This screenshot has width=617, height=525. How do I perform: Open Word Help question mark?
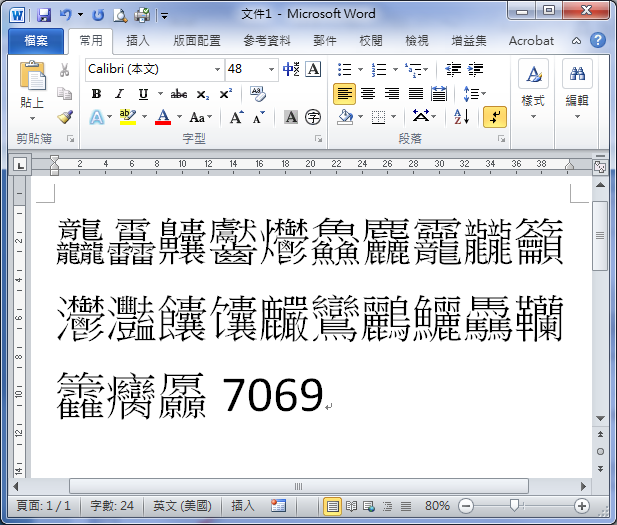coord(598,40)
